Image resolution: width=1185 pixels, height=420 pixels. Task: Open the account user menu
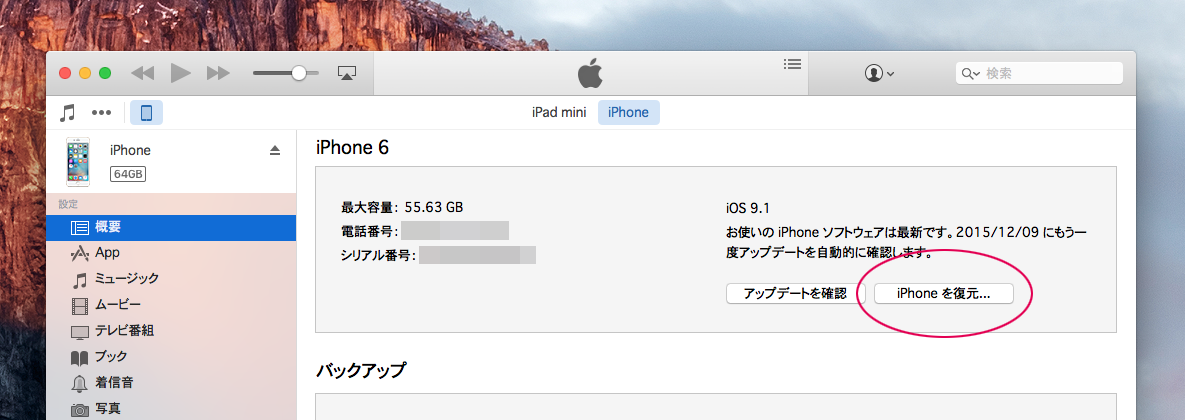880,73
